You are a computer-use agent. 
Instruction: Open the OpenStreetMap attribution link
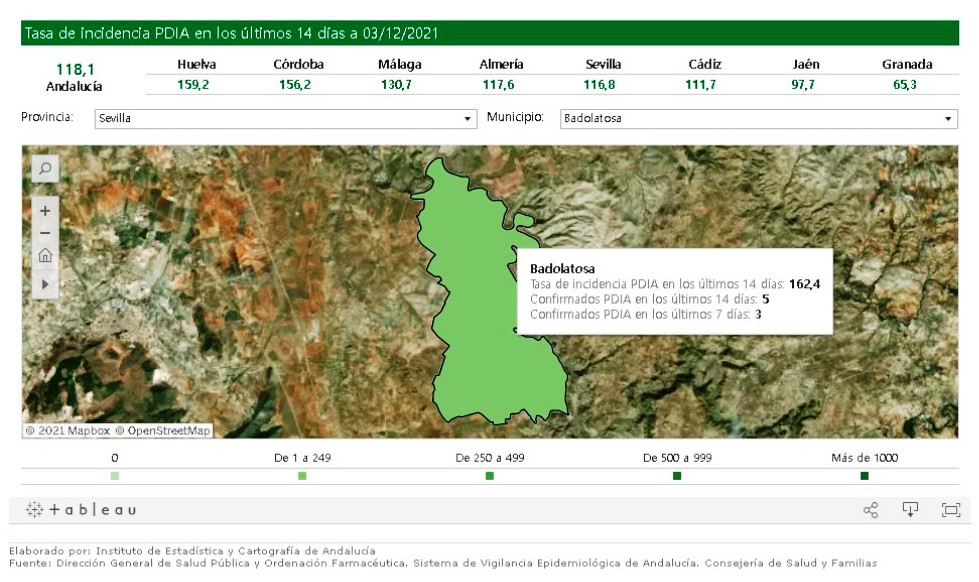point(162,431)
